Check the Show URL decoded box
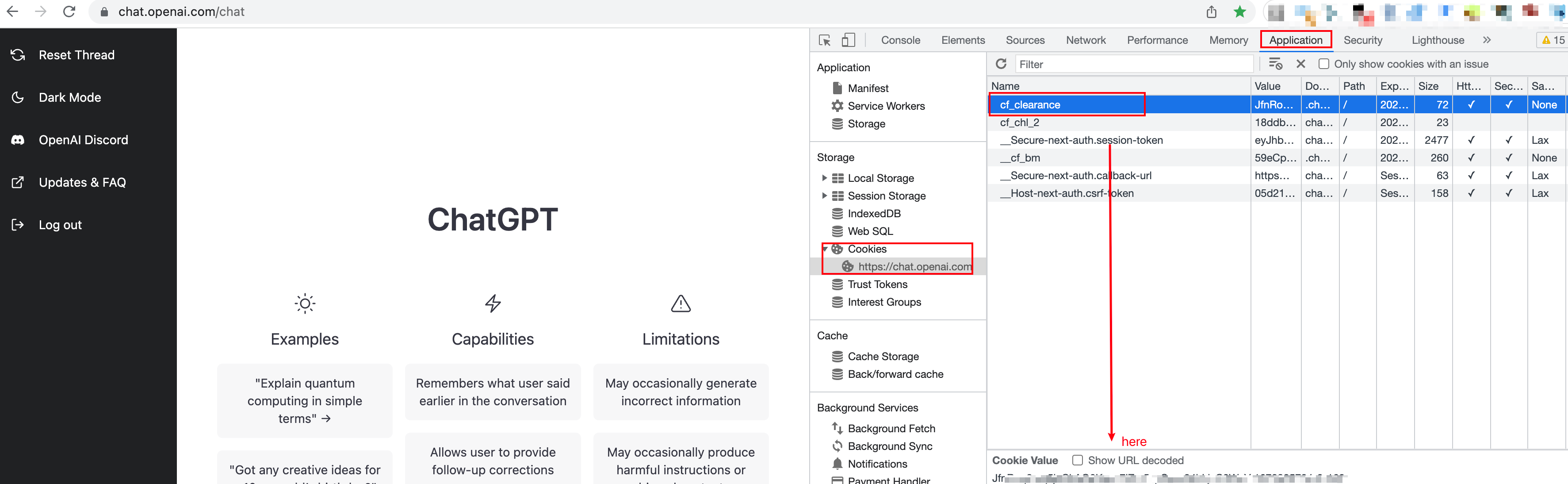This screenshot has width=1568, height=484. [1077, 460]
